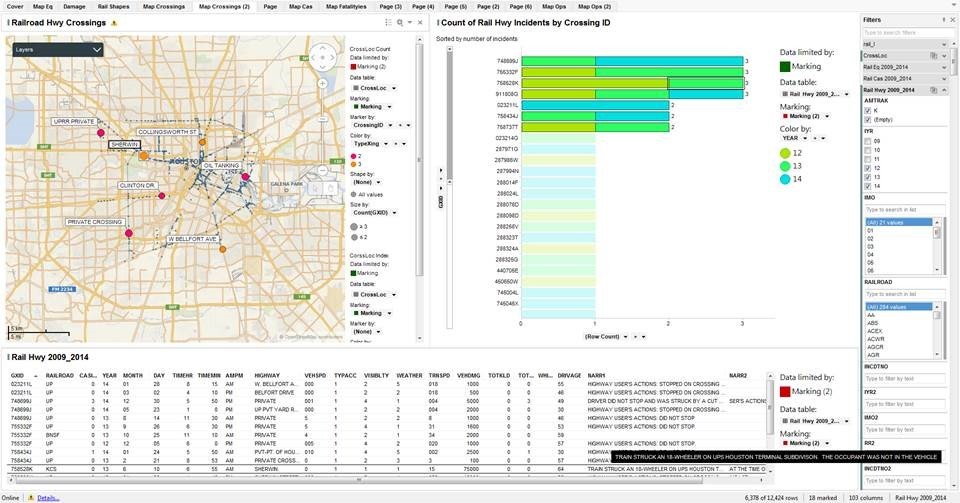Screen dimensions: 960x503
Task: Click the pink OIL TANKING crossing marker
Action: point(246,177)
